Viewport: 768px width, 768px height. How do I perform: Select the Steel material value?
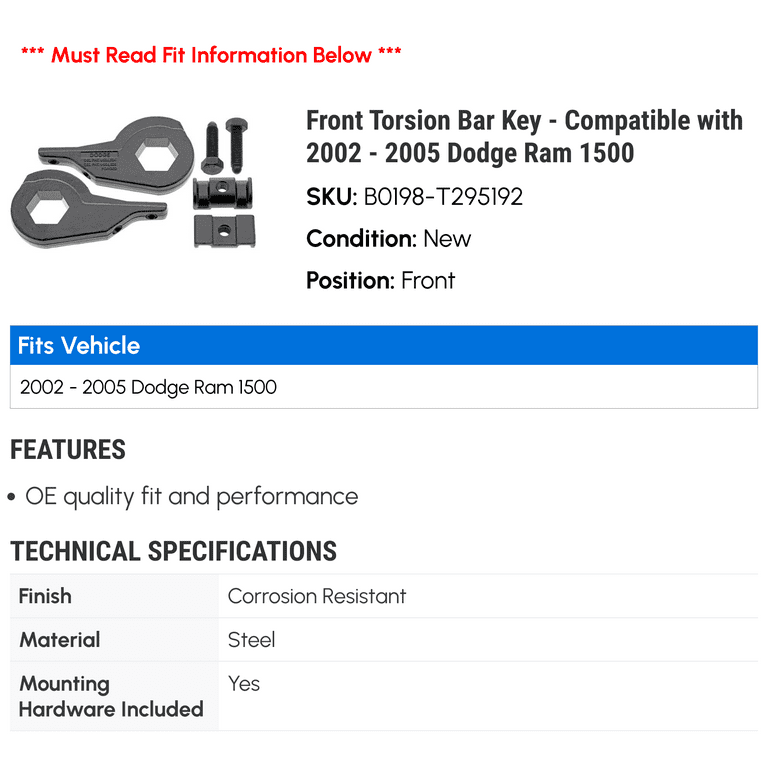click(251, 640)
